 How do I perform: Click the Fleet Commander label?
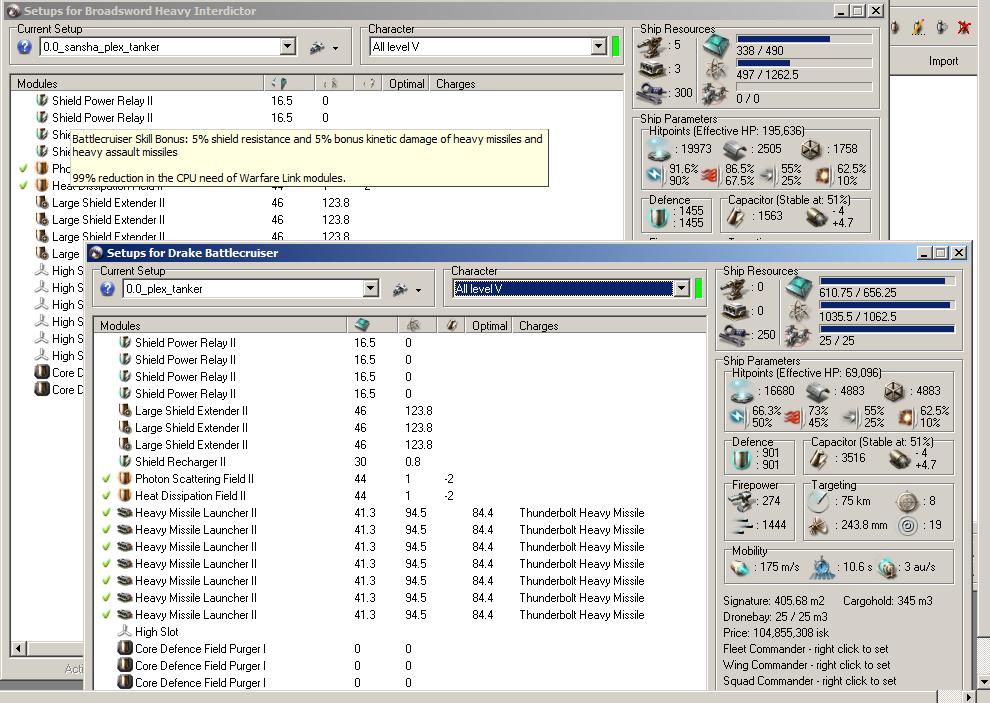point(805,649)
